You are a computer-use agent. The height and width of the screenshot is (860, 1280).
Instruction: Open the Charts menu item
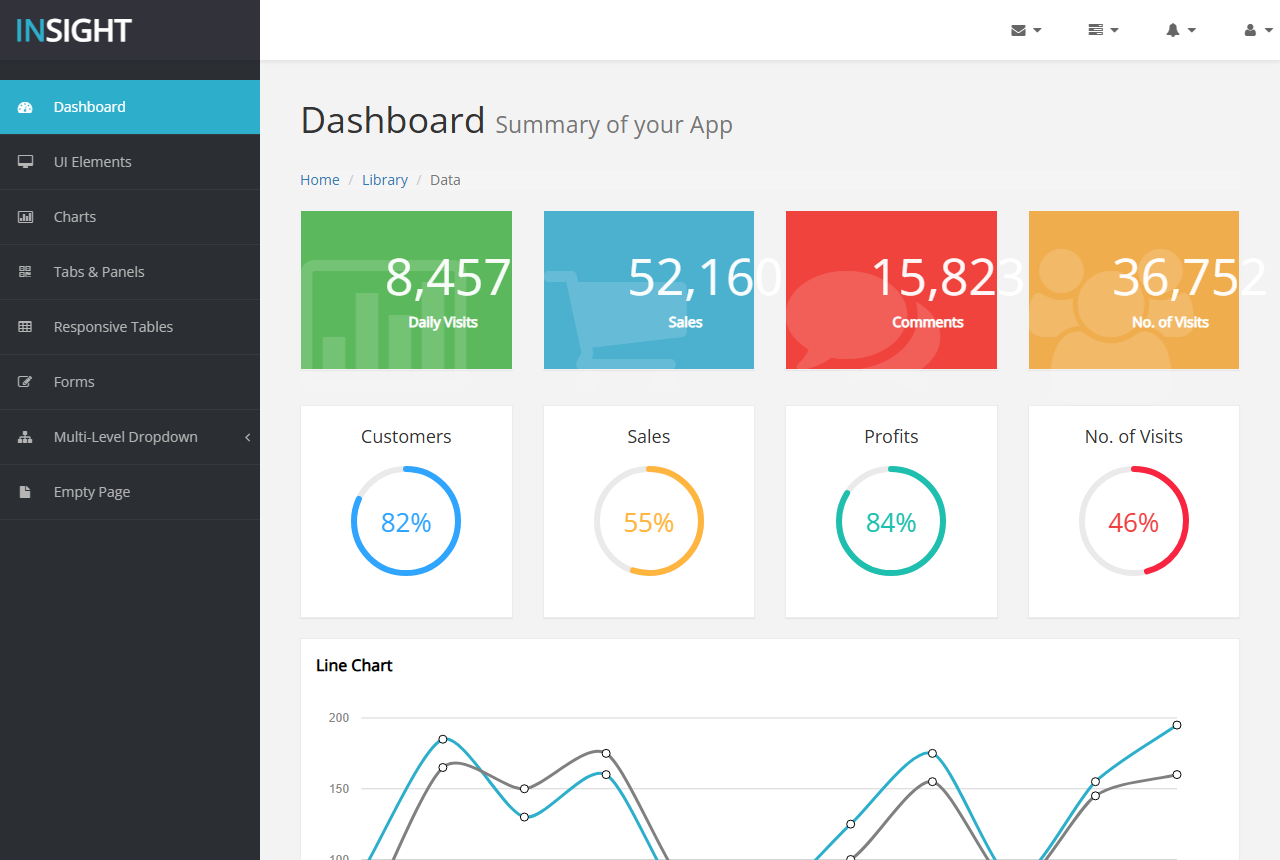click(x=130, y=217)
